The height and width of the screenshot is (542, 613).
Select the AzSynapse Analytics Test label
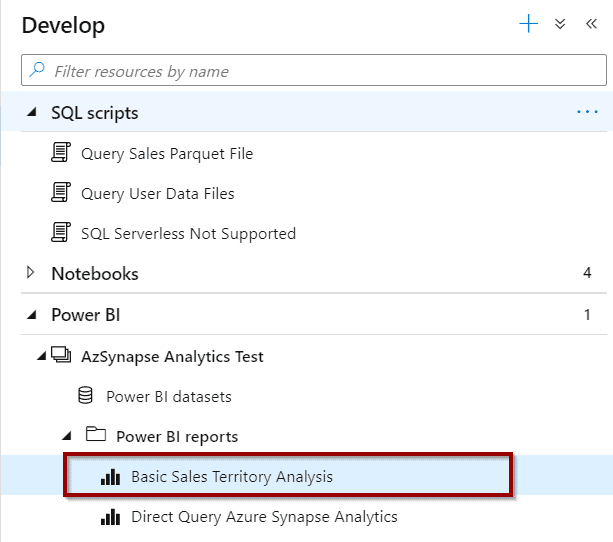pos(172,357)
